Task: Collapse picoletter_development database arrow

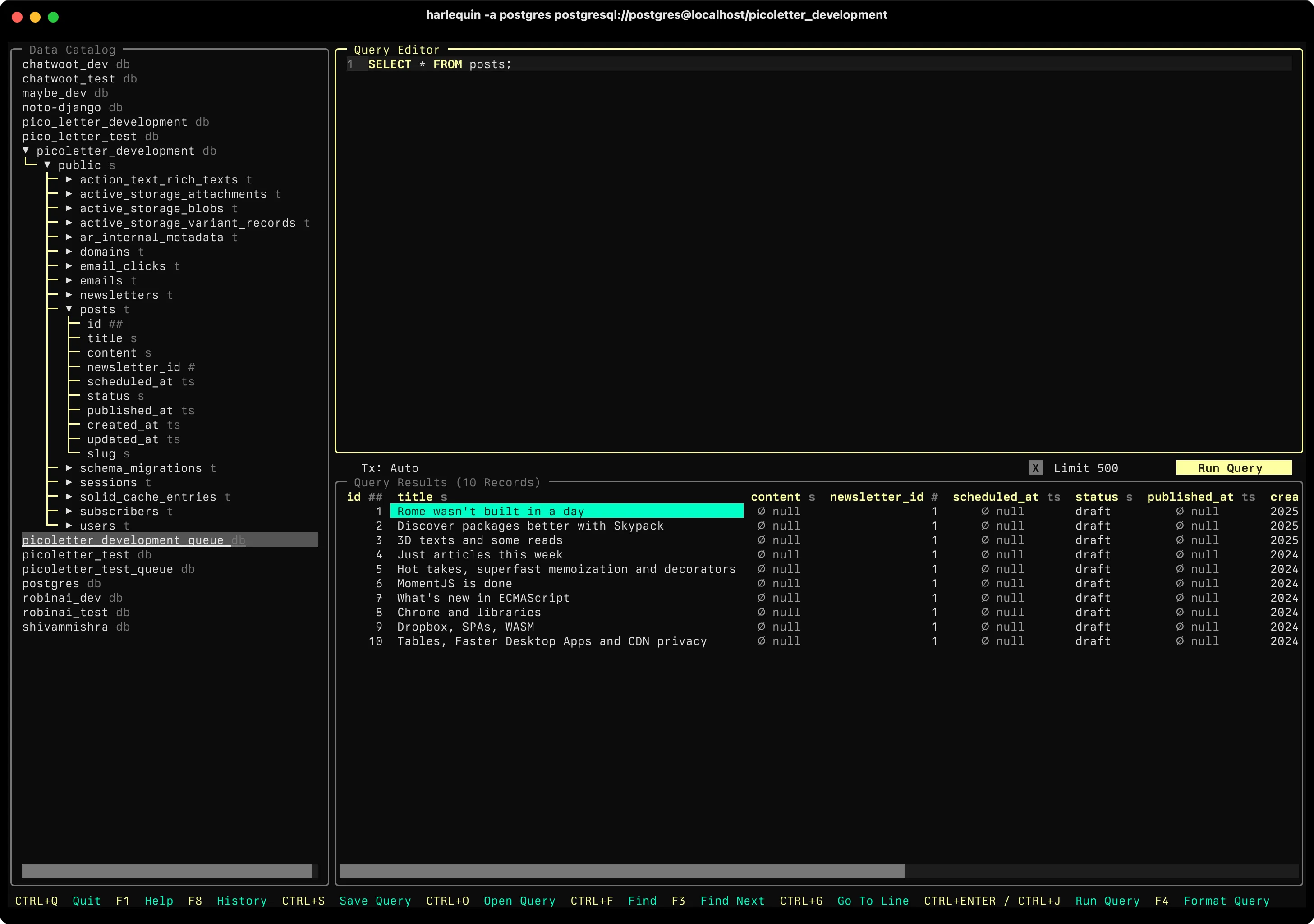Action: pyautogui.click(x=26, y=151)
